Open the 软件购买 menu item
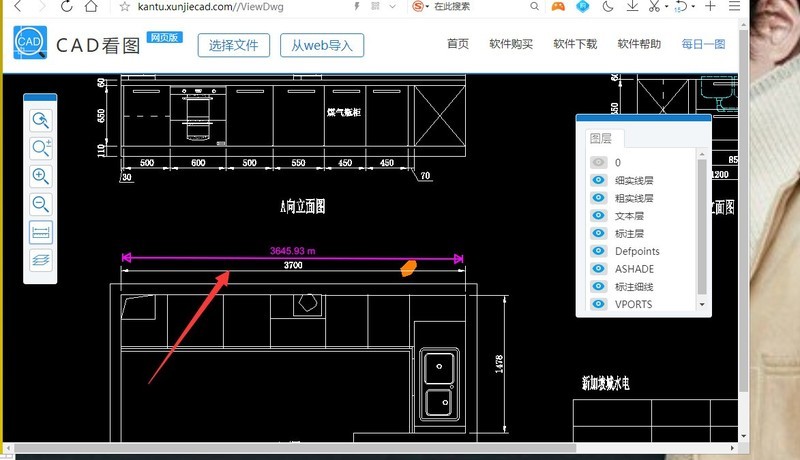 click(511, 44)
